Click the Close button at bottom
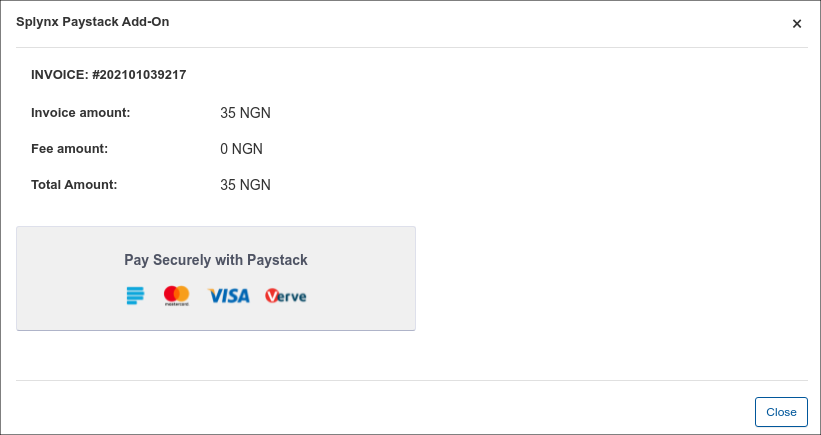The width and height of the screenshot is (821, 435). (781, 412)
